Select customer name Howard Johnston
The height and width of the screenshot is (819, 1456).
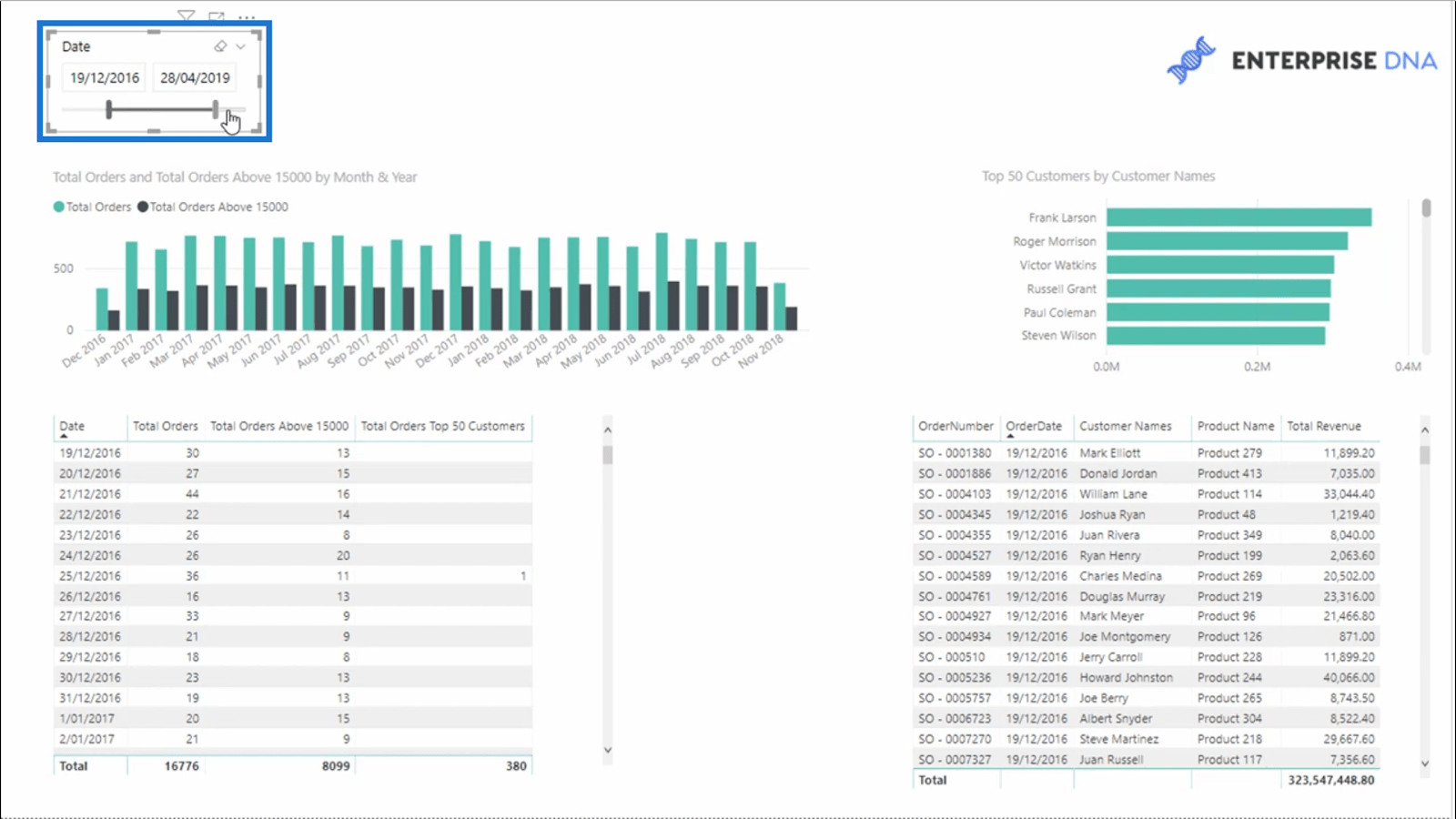click(x=1127, y=678)
